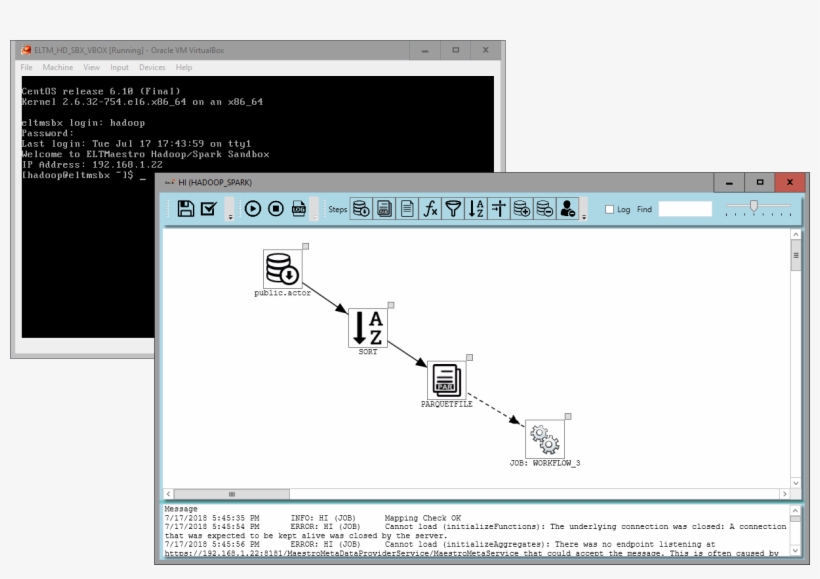Click the WORKFLOW_3 node corner handle
The width and height of the screenshot is (820, 579).
(568, 417)
